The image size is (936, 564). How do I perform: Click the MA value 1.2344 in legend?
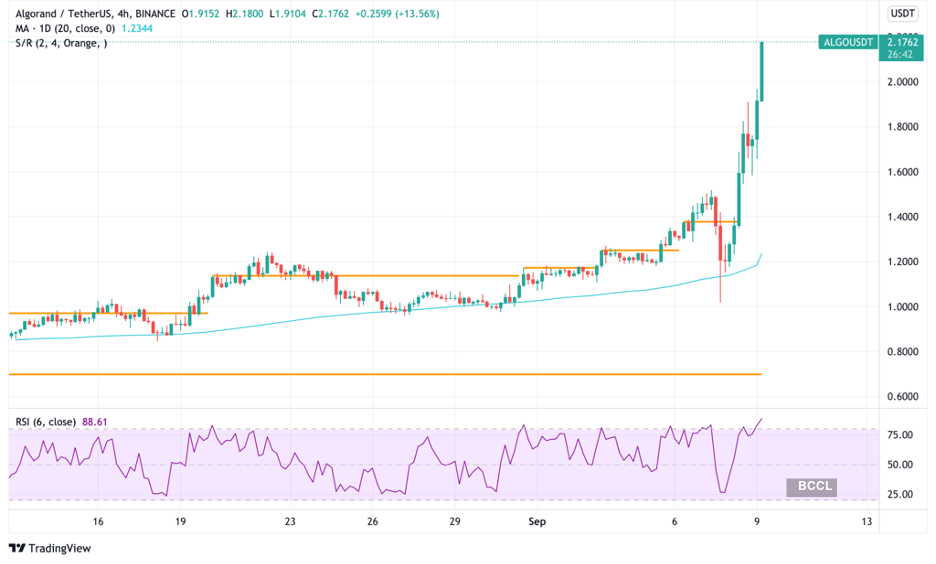(136, 28)
